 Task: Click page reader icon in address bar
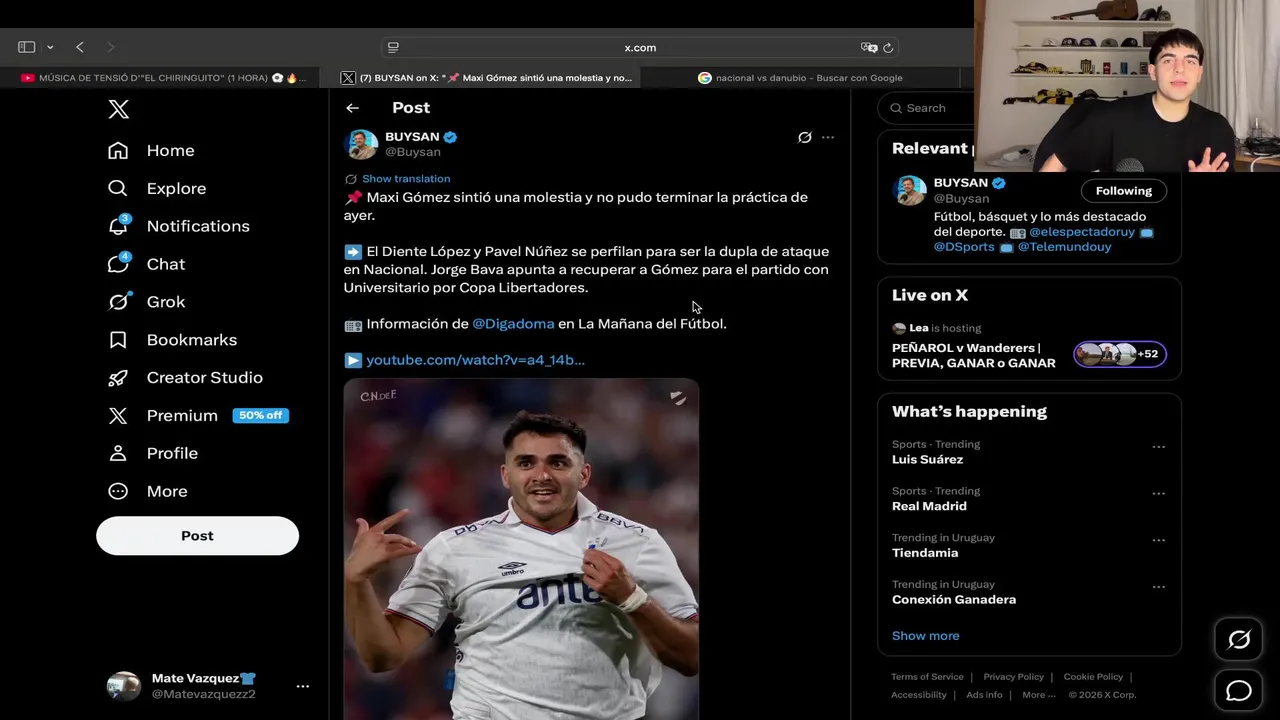pos(393,47)
